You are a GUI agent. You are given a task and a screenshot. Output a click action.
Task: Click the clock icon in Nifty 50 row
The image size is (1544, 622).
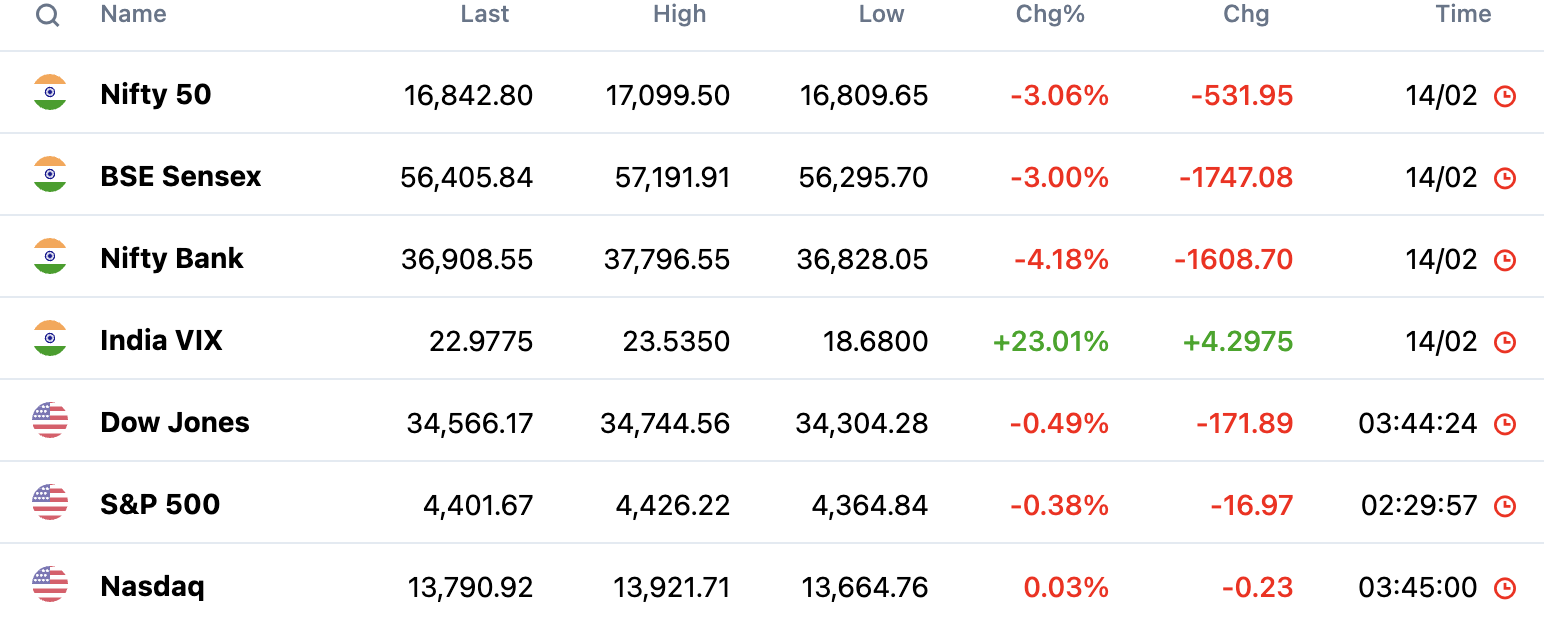(1504, 96)
